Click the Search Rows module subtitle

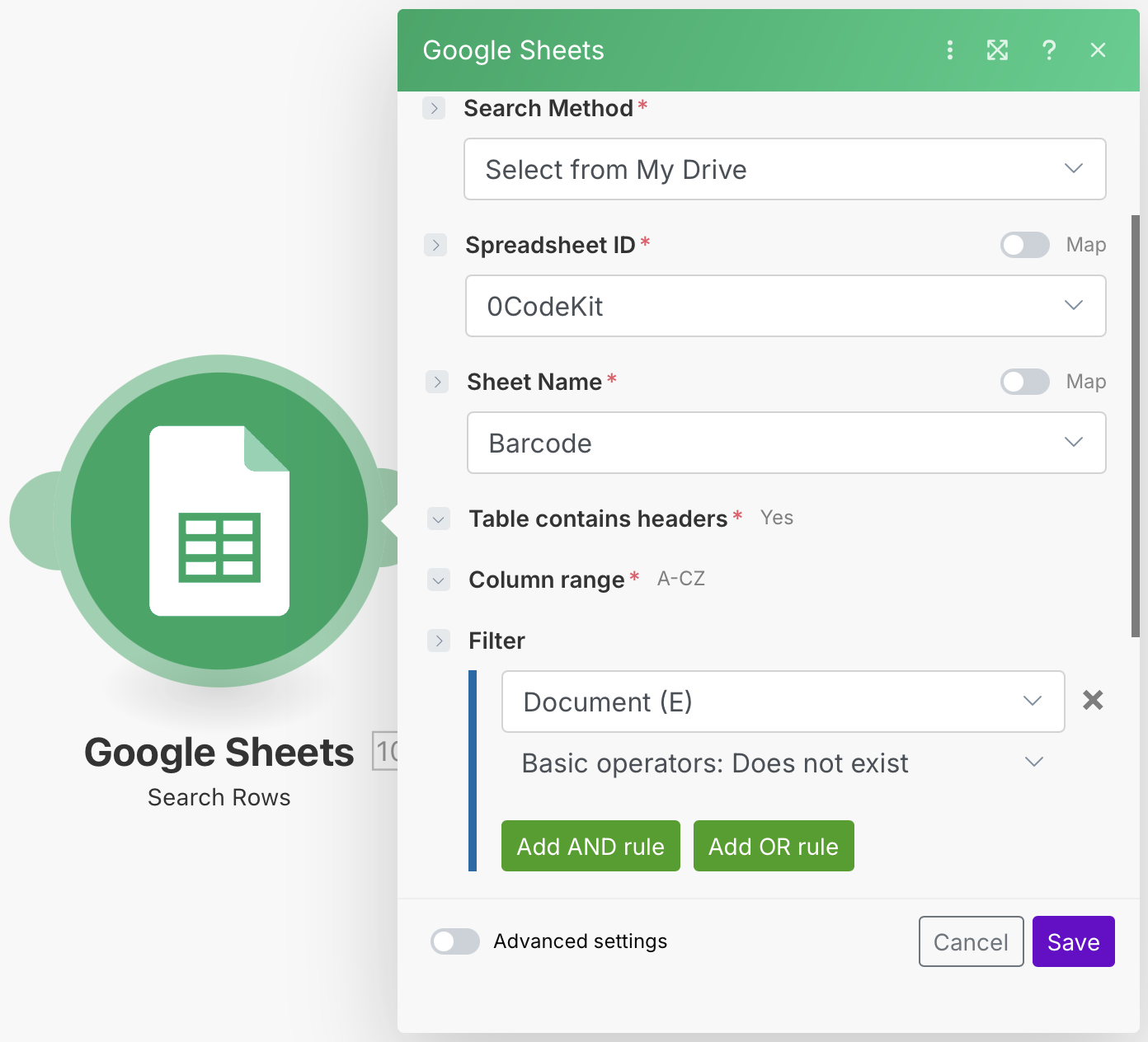coord(219,797)
